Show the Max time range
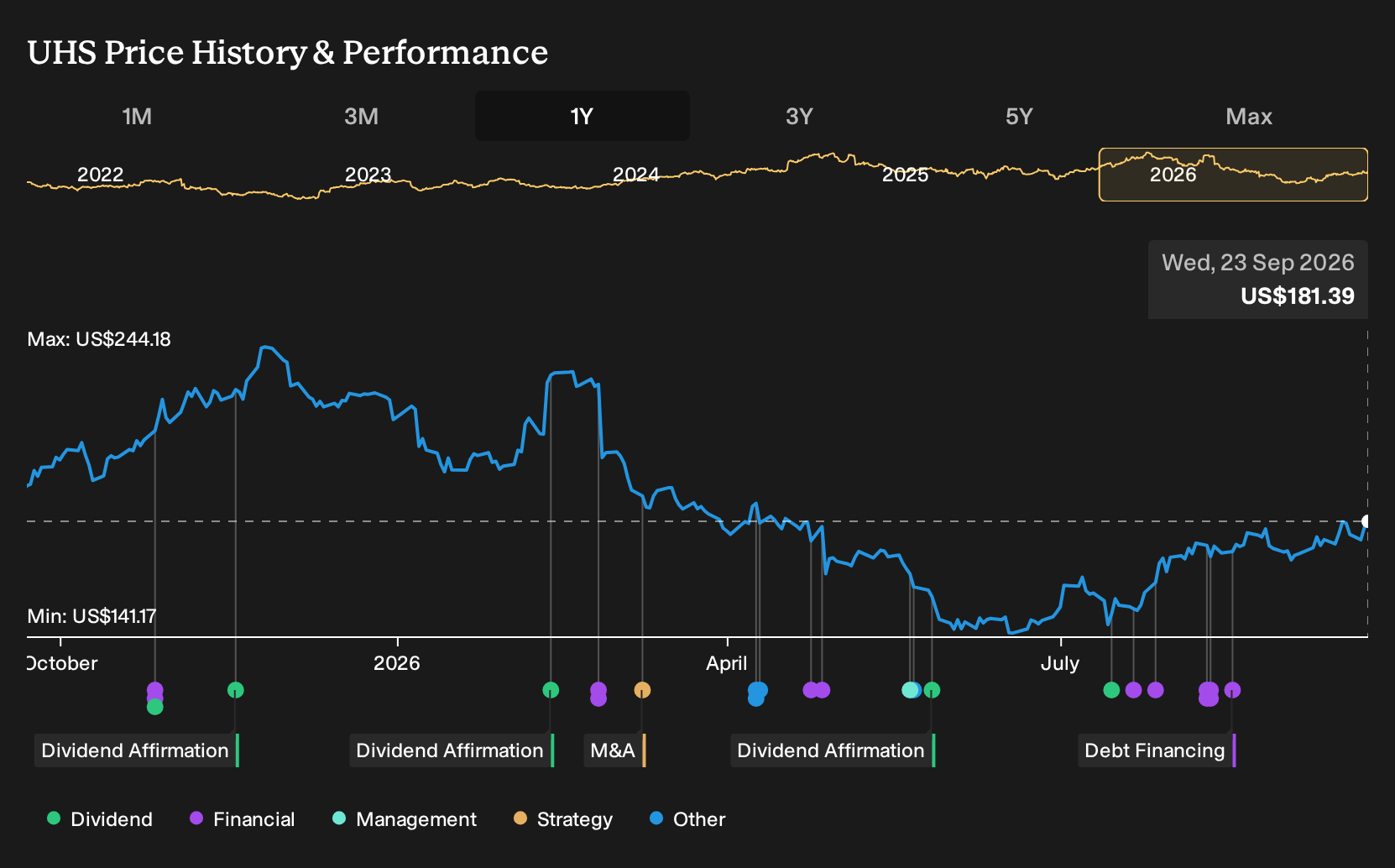Viewport: 1395px width, 868px height. click(x=1249, y=117)
